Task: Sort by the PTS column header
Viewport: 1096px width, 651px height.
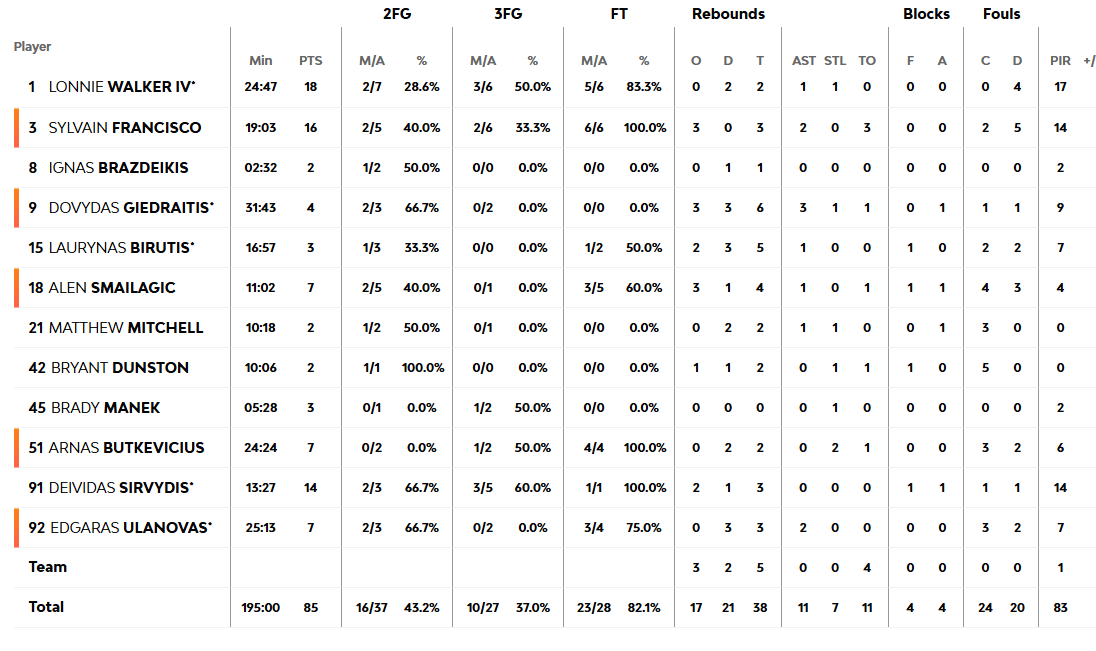Action: pyautogui.click(x=310, y=61)
